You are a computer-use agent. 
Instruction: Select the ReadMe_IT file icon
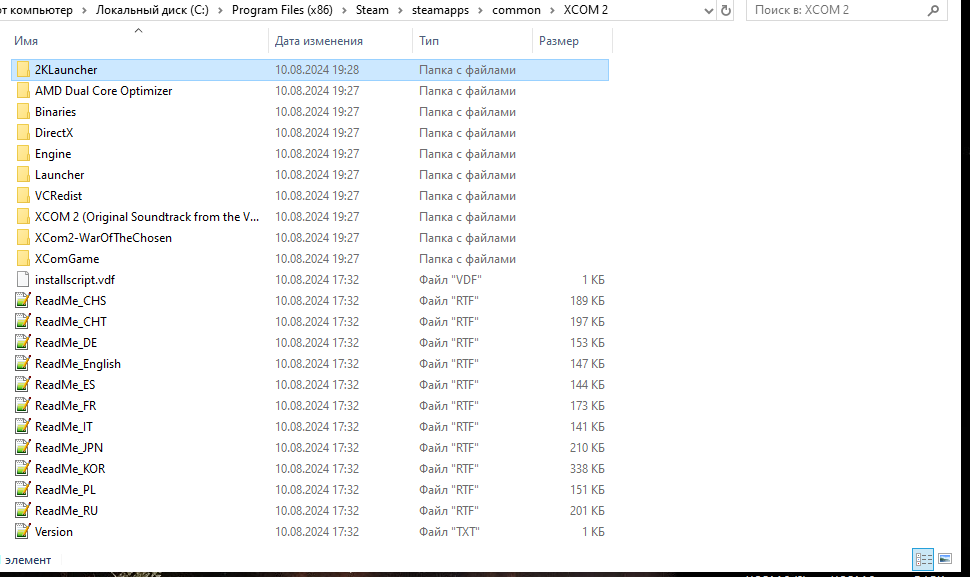[x=23, y=427]
